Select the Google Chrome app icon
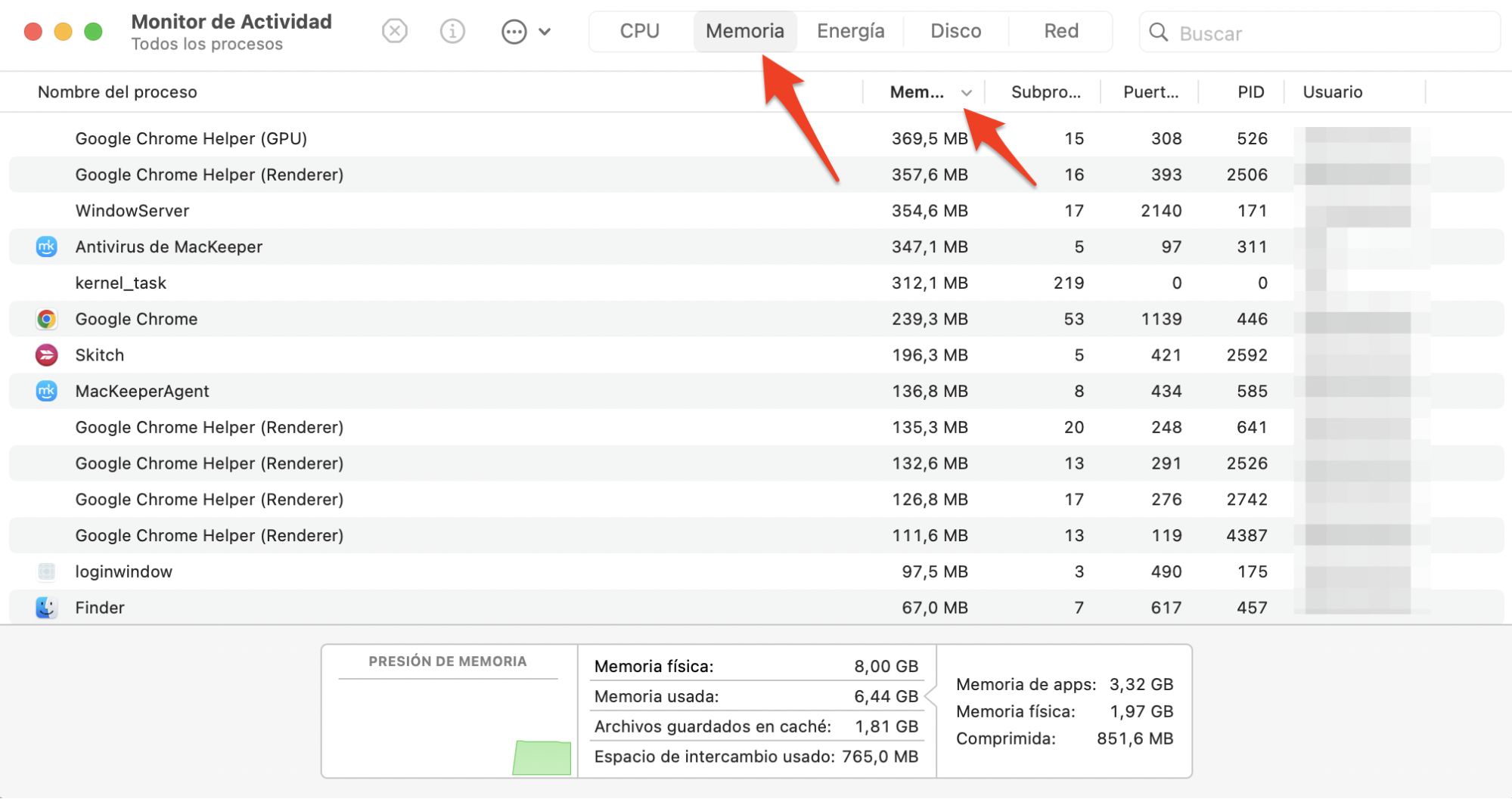The width and height of the screenshot is (1512, 799). [x=46, y=318]
